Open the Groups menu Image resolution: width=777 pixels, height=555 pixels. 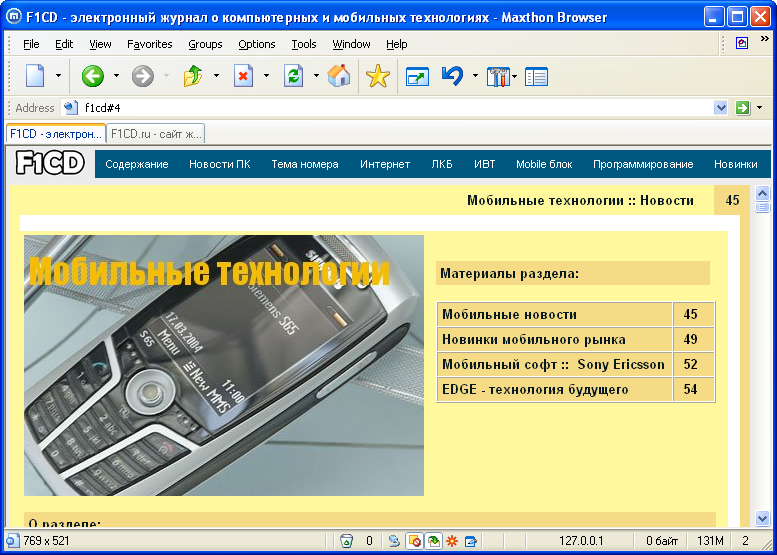(205, 44)
